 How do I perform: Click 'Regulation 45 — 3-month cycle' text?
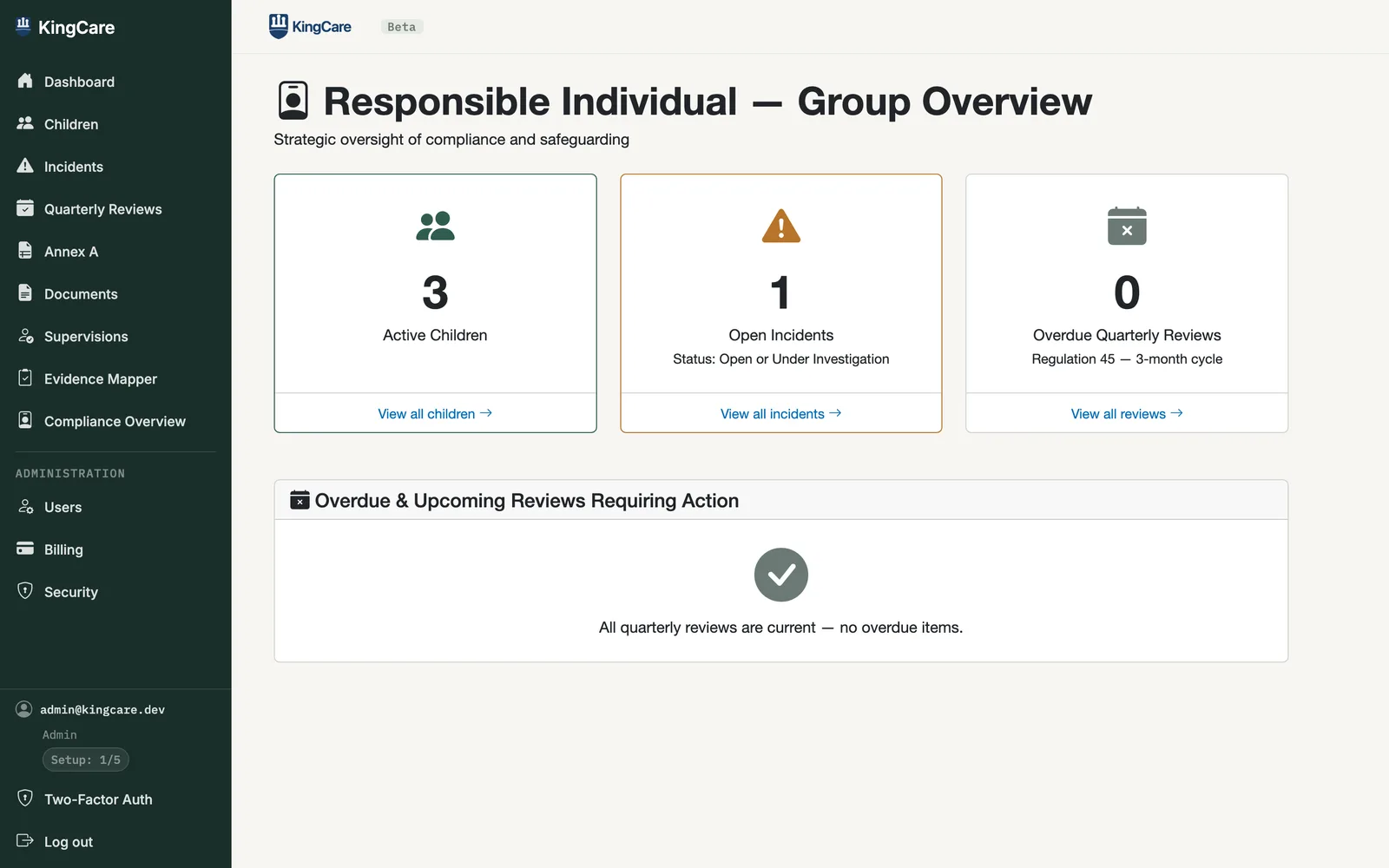[x=1127, y=358]
